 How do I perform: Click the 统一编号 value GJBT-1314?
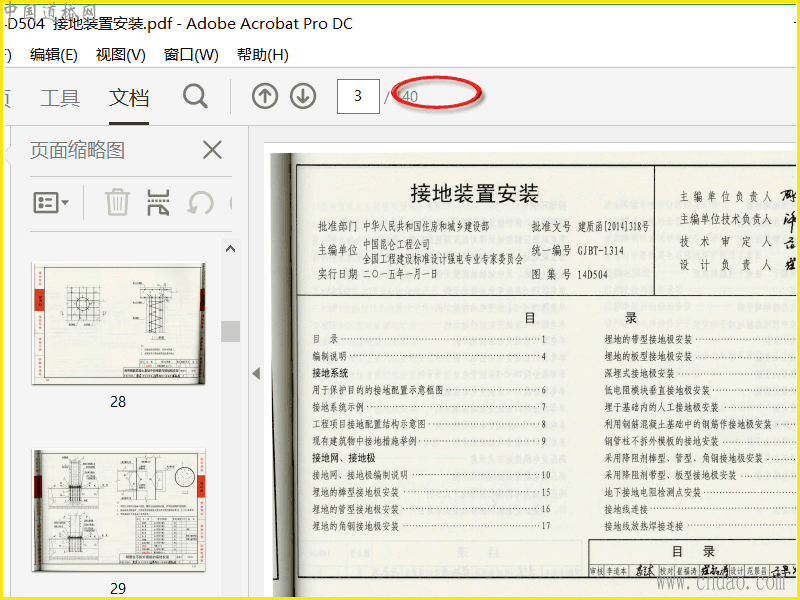(601, 251)
